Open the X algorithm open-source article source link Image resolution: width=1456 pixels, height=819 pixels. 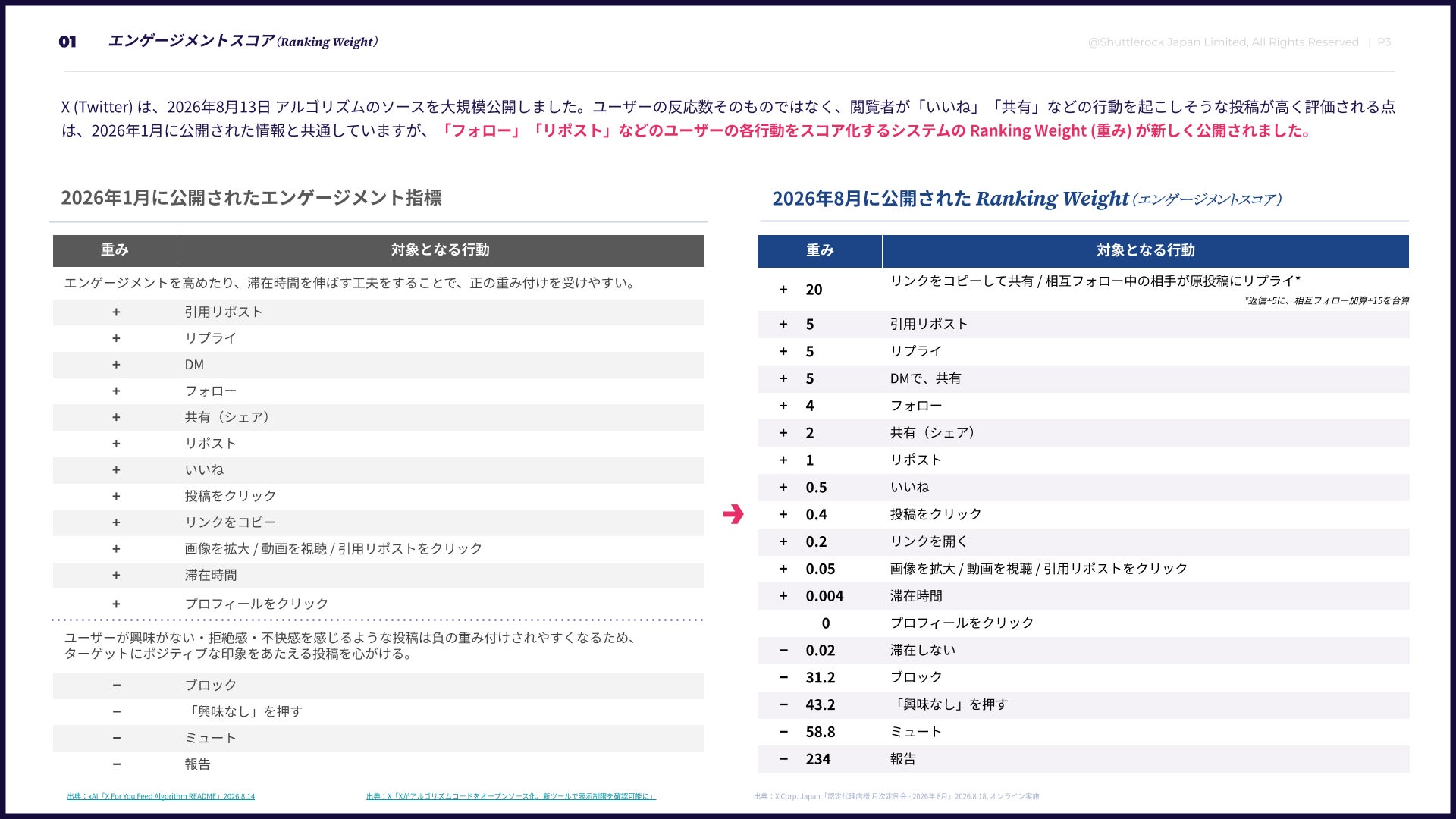point(510,796)
